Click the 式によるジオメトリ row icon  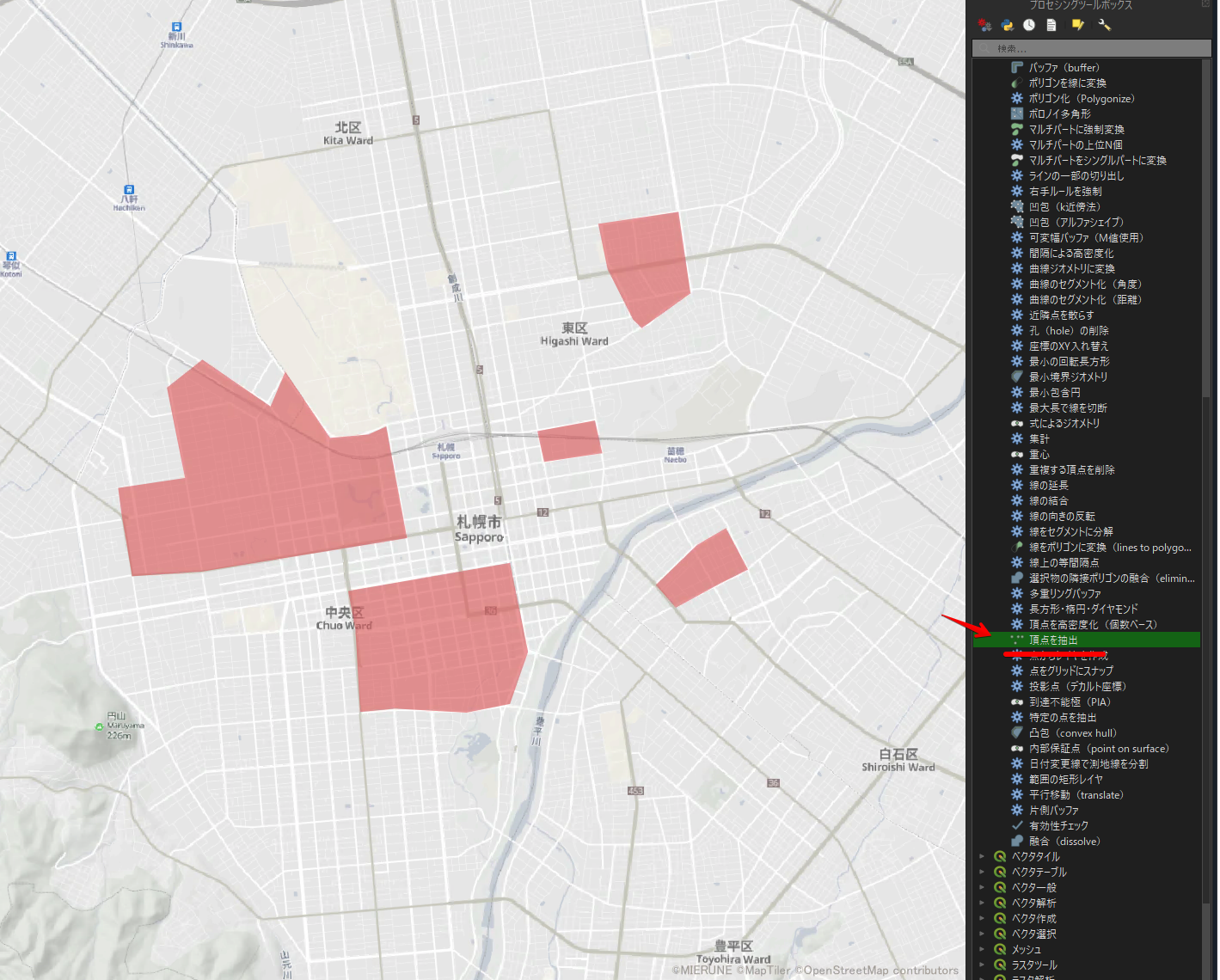(1017, 424)
